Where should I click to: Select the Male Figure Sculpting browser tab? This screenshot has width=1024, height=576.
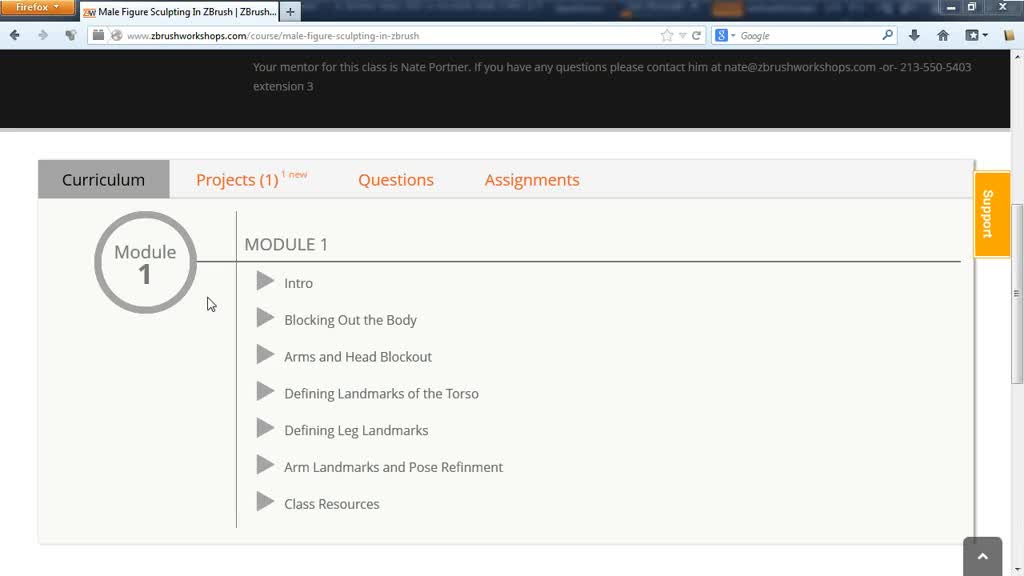click(179, 12)
